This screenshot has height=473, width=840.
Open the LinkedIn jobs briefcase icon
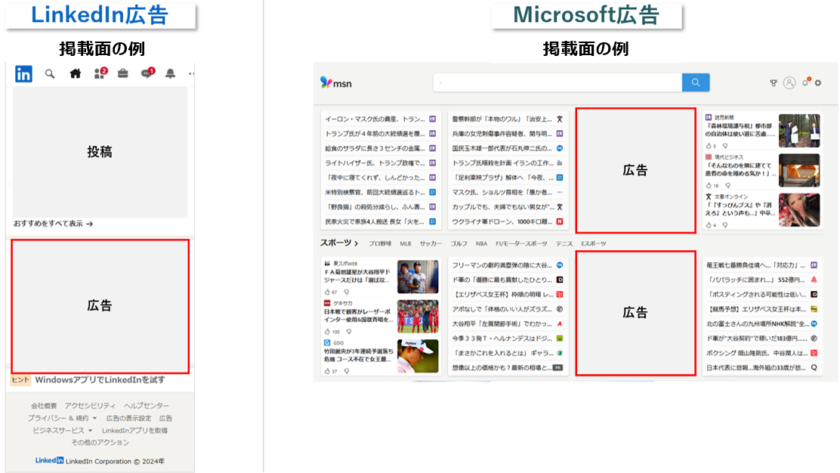pos(123,74)
